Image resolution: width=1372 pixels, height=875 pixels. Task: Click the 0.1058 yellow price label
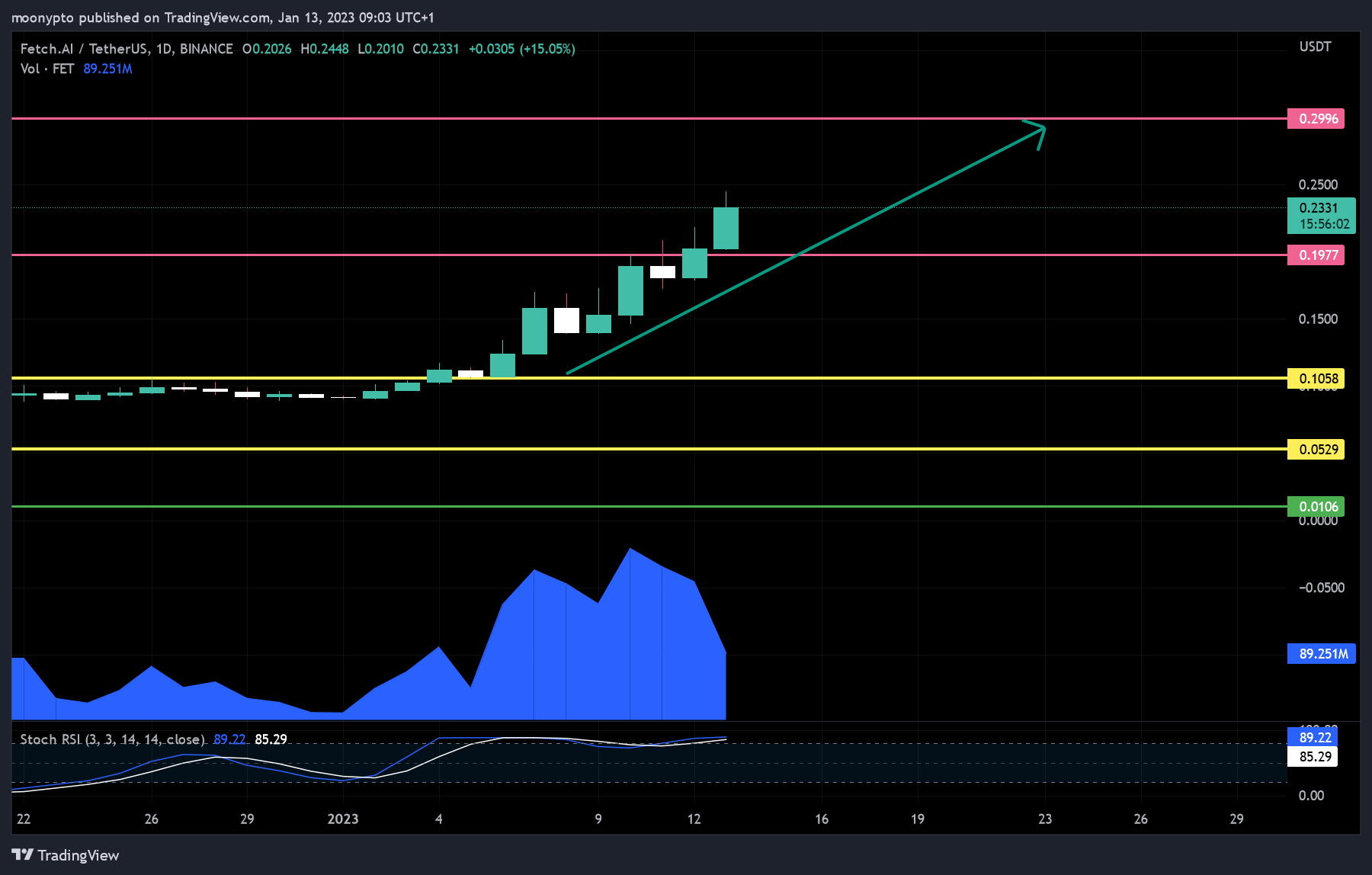[x=1316, y=378]
